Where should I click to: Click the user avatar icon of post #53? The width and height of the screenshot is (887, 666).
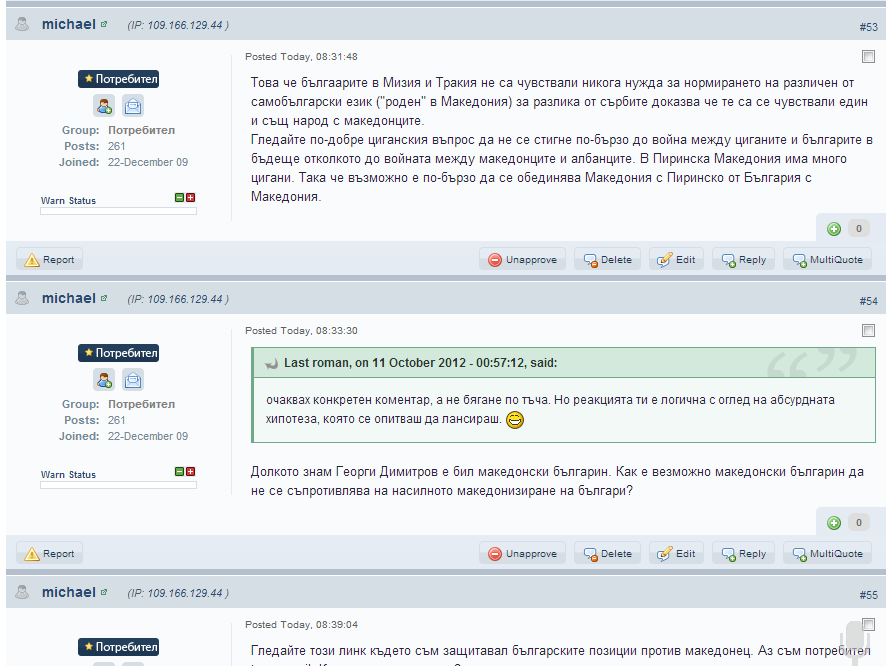22,24
